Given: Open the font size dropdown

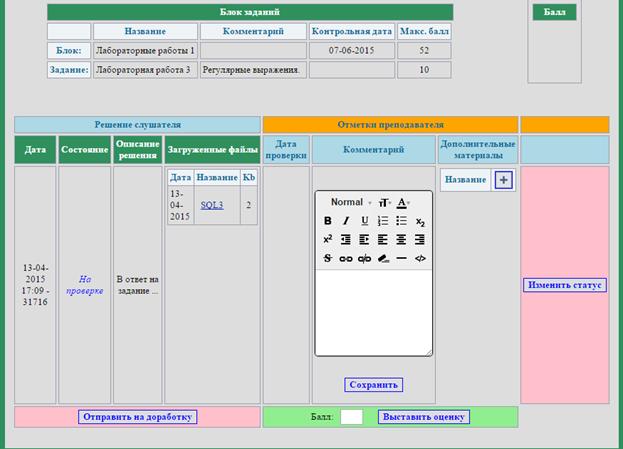Looking at the screenshot, I should 383,202.
